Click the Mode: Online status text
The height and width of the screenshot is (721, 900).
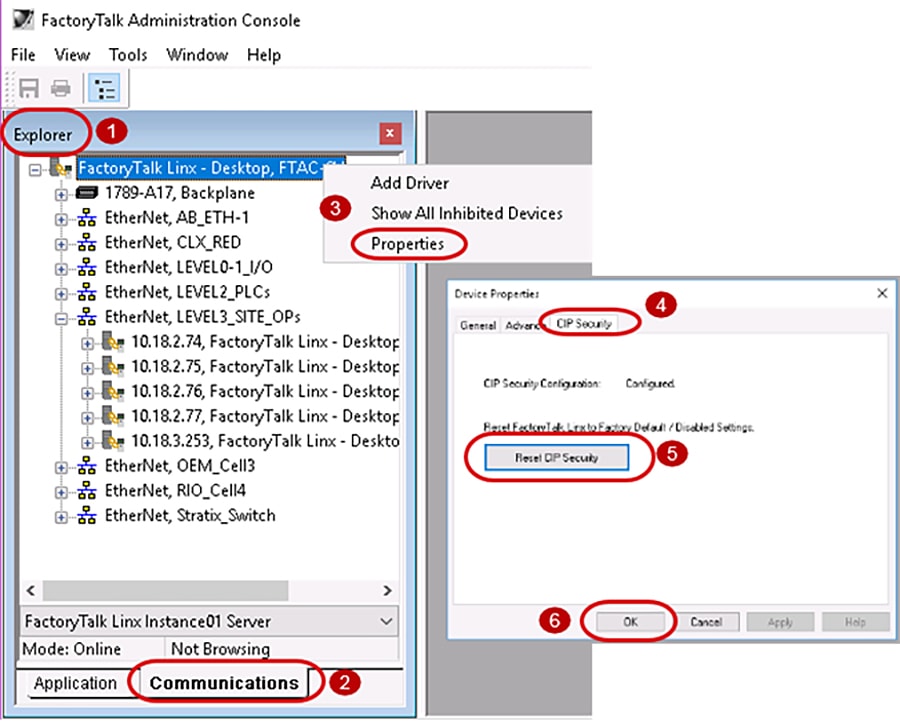coord(72,649)
